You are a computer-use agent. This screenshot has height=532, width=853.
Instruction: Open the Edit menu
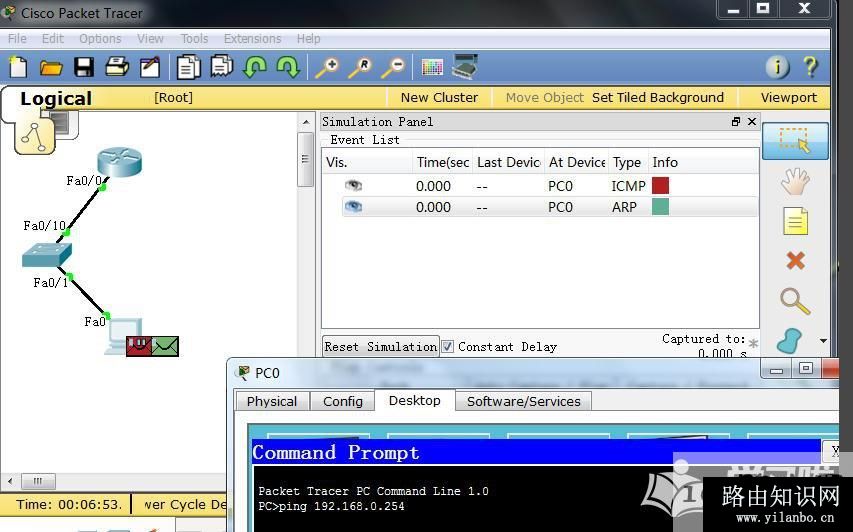click(53, 39)
